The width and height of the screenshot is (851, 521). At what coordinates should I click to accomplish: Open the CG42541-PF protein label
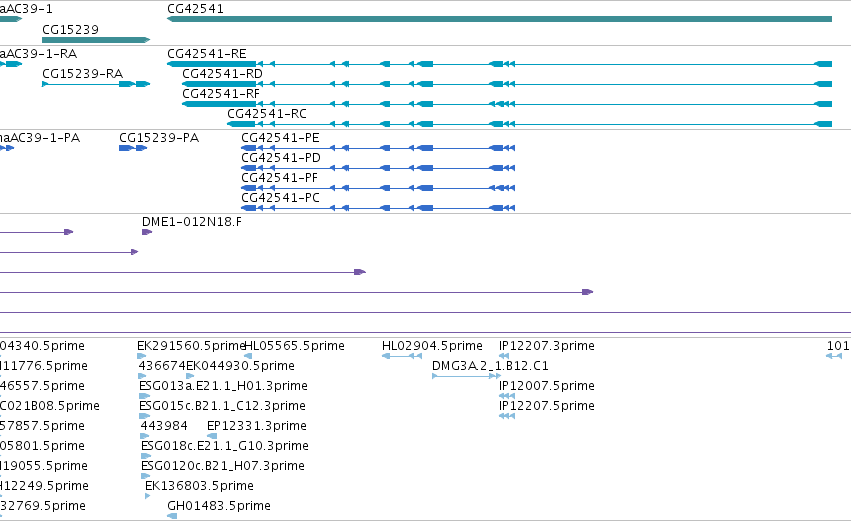tap(280, 178)
